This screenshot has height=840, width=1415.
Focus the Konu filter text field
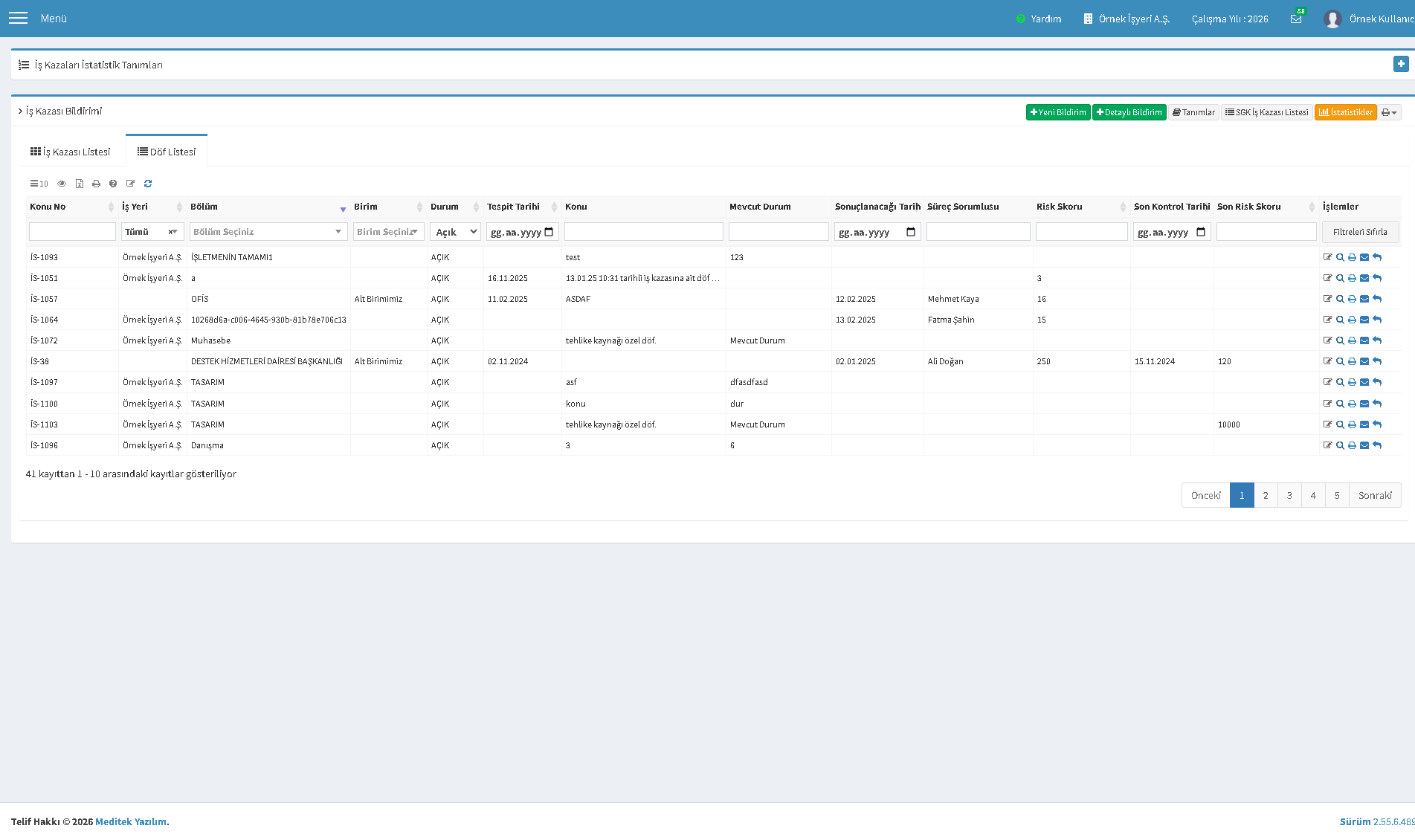643,232
